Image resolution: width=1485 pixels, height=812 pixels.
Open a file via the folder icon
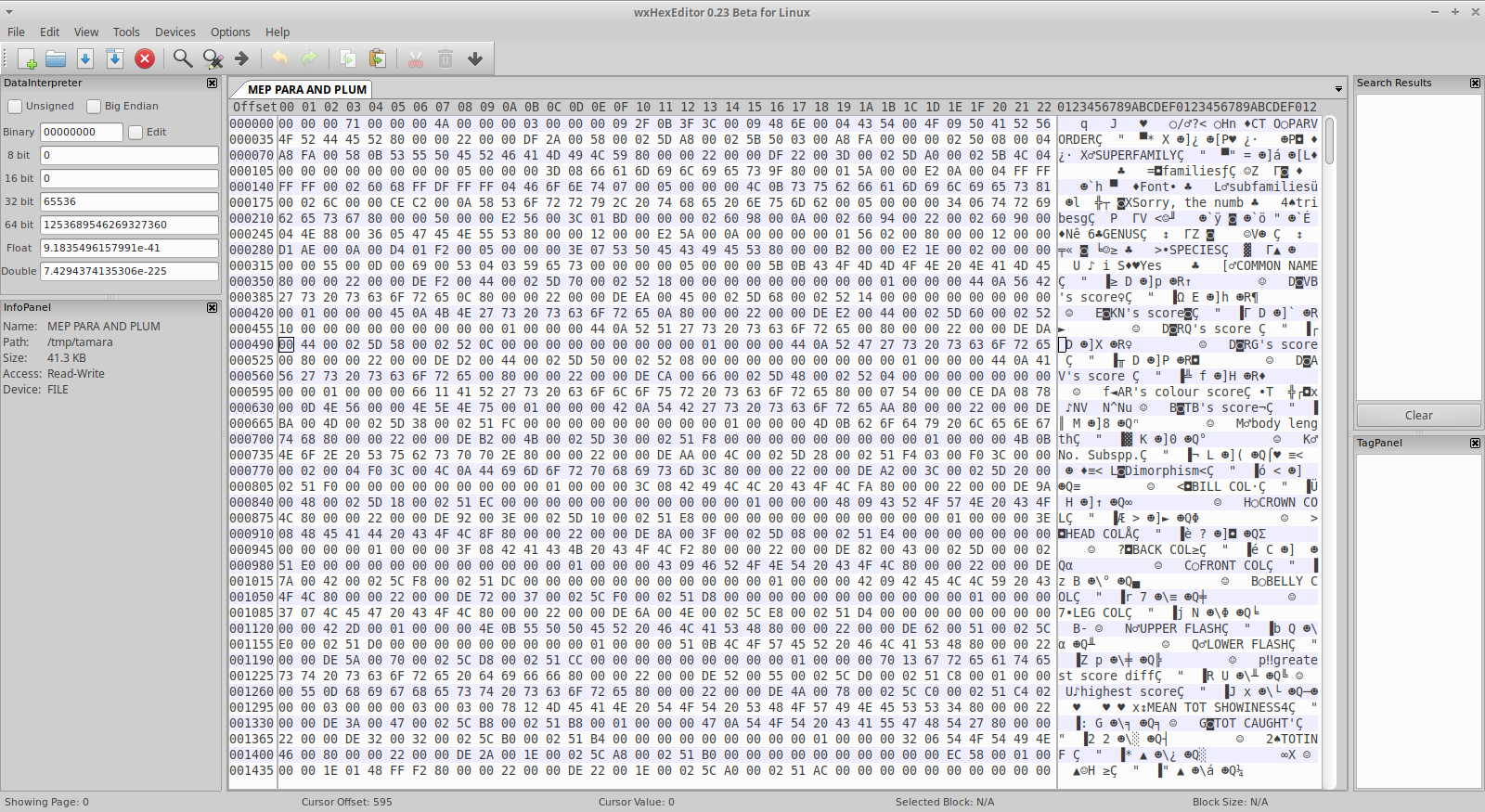tap(56, 59)
